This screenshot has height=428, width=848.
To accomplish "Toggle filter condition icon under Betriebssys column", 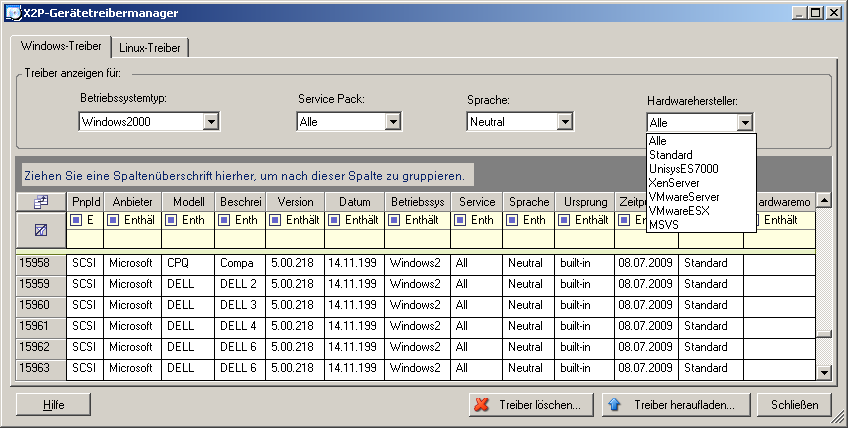I will 394,220.
